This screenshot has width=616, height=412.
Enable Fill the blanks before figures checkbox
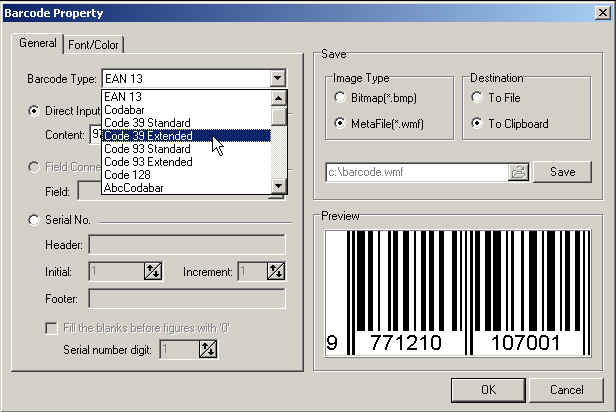[x=51, y=328]
